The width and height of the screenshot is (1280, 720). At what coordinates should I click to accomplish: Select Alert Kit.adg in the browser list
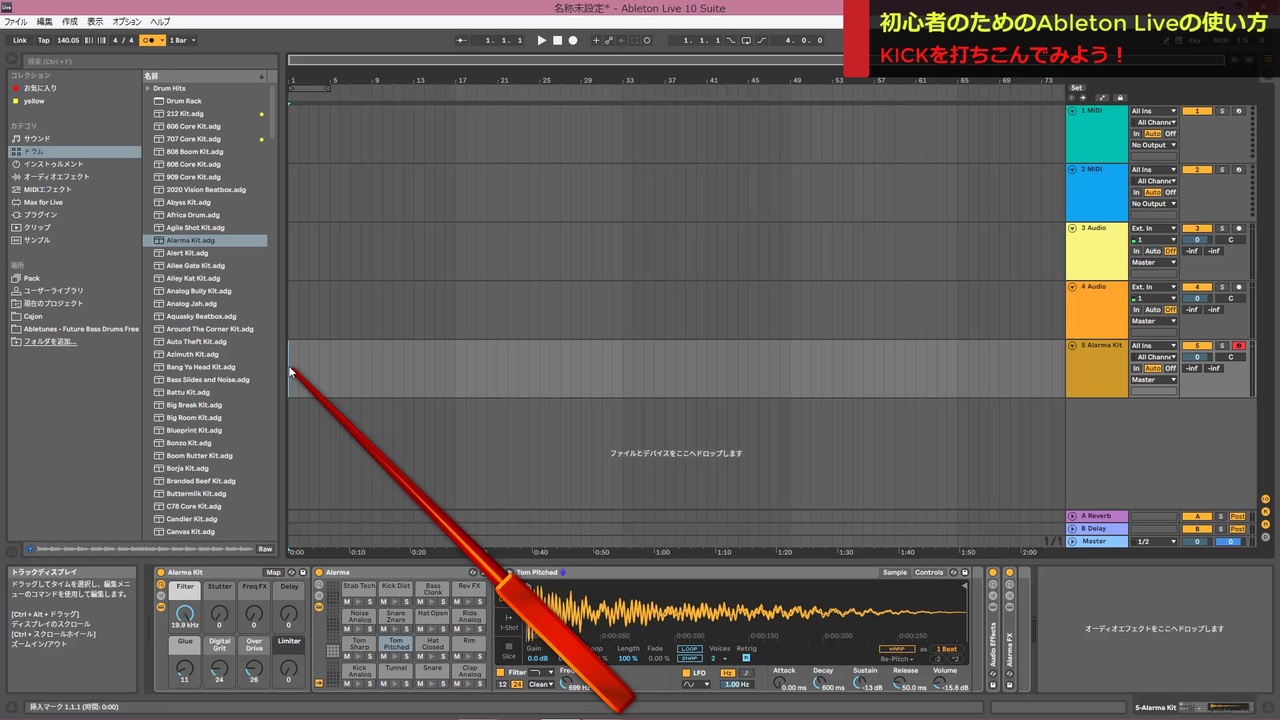(187, 252)
